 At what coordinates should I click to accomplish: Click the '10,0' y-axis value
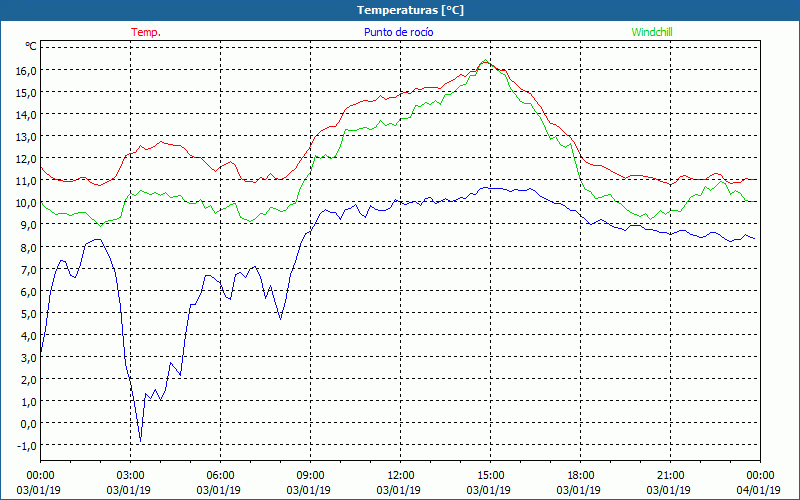(x=26, y=203)
